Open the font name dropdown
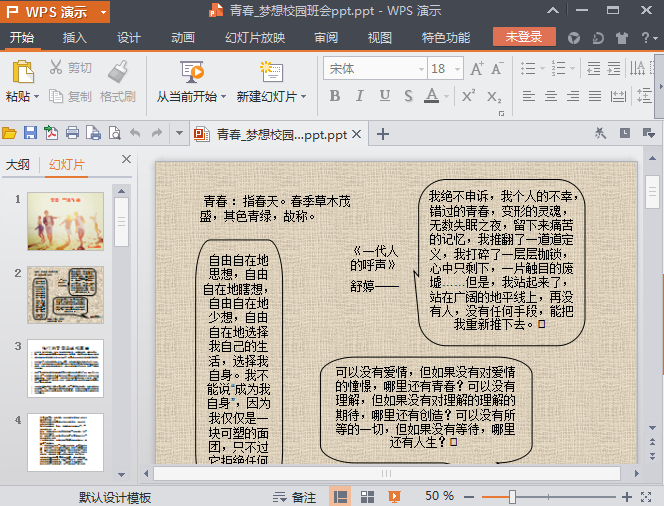The width and height of the screenshot is (664, 506). [419, 69]
